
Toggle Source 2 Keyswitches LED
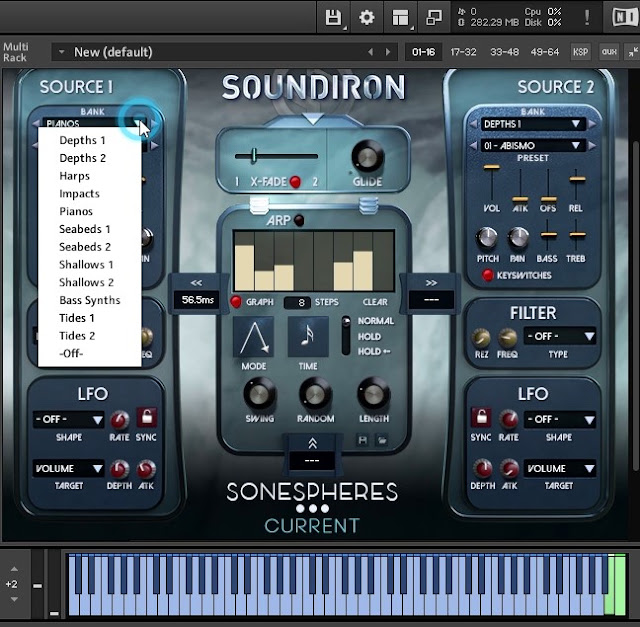pyautogui.click(x=487, y=275)
